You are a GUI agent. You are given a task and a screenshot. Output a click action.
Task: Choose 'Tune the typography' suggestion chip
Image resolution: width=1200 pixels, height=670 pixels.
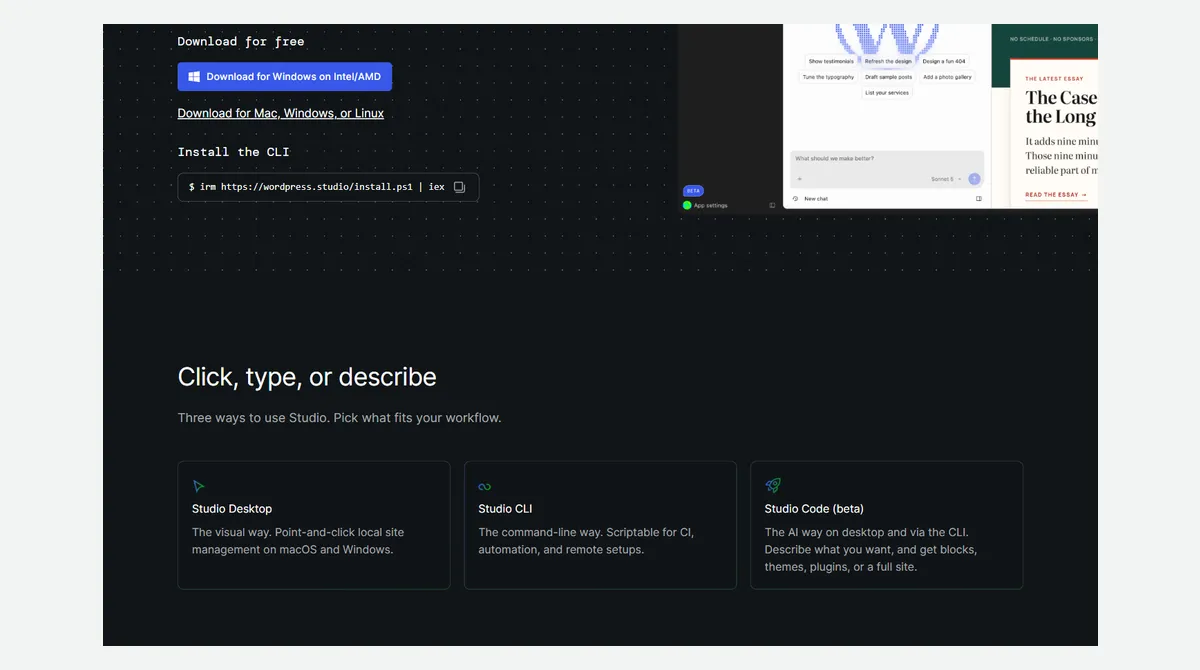click(828, 77)
